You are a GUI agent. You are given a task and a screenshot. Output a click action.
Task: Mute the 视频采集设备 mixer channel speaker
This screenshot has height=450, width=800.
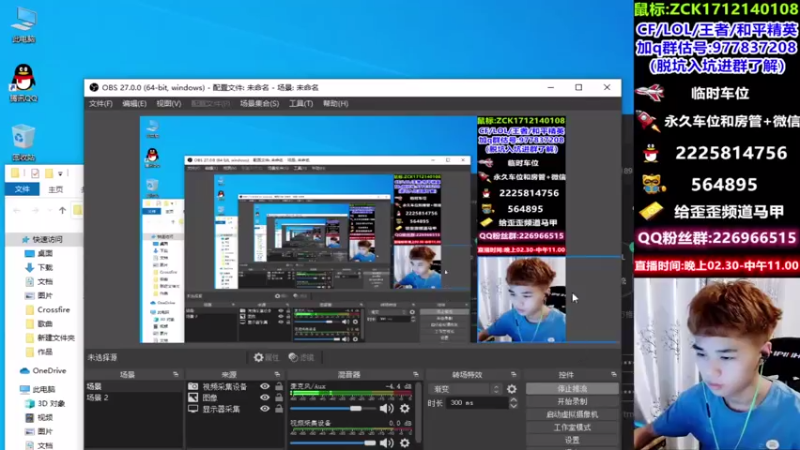tap(386, 443)
